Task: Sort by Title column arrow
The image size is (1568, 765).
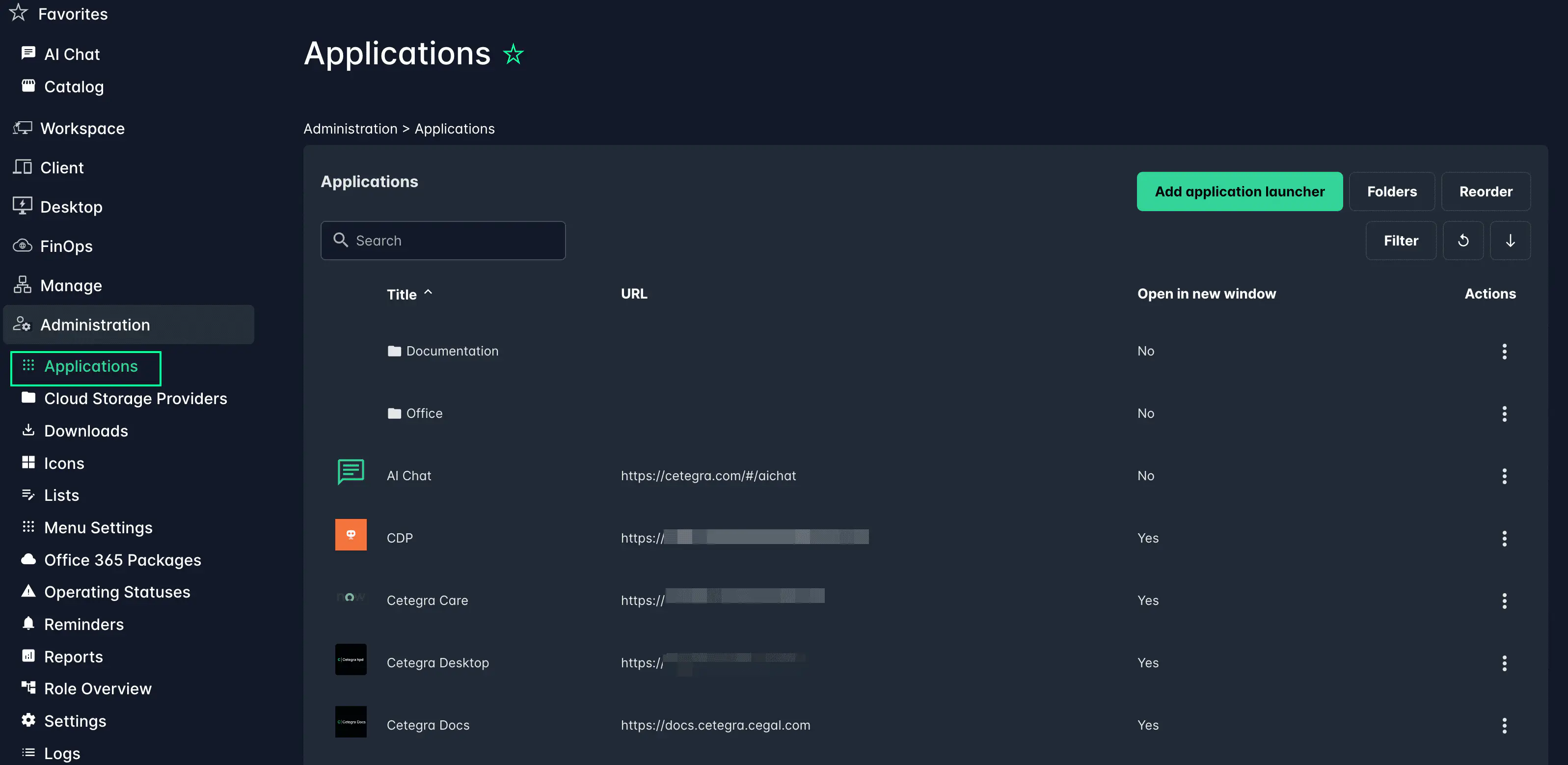Action: (428, 293)
